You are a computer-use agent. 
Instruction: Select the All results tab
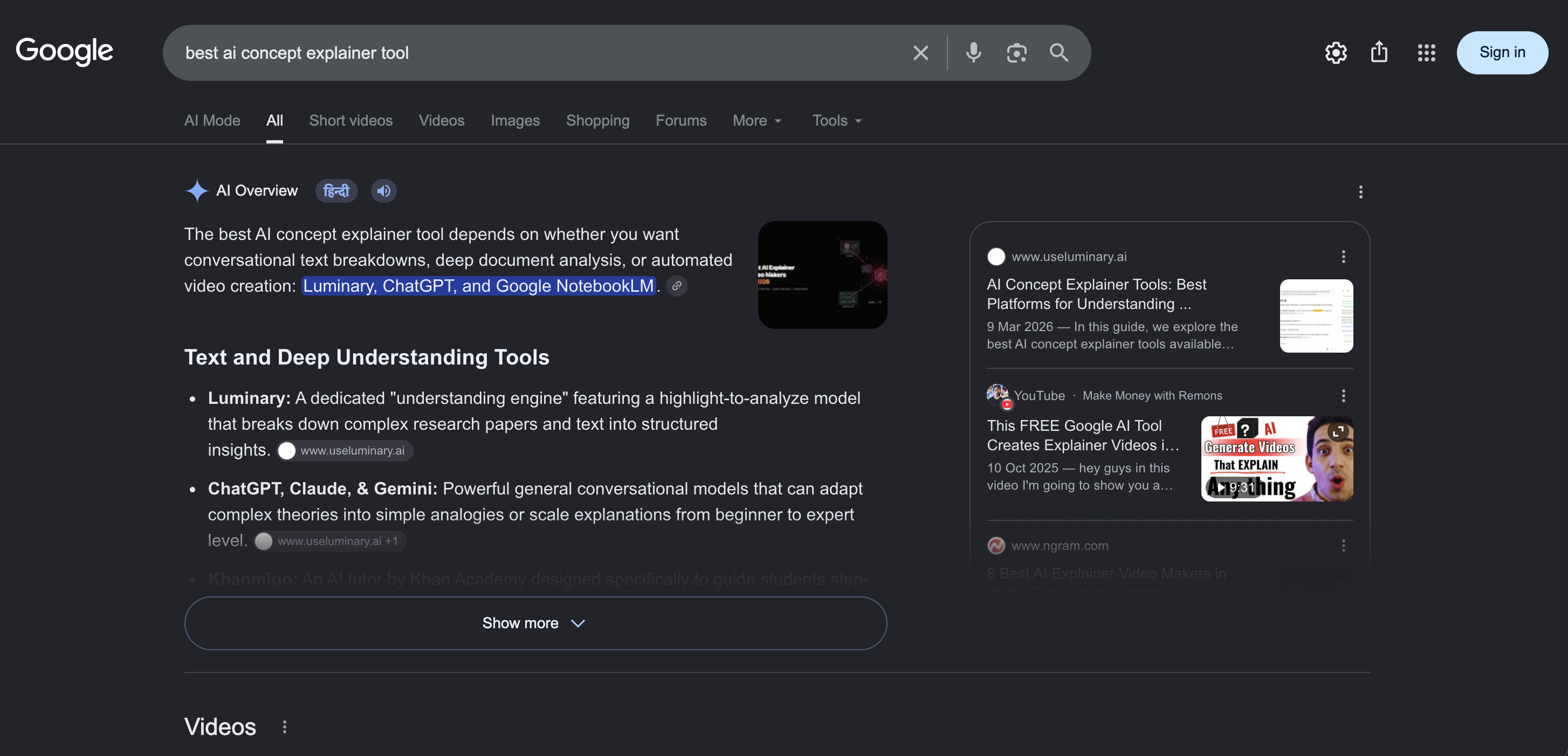[274, 121]
